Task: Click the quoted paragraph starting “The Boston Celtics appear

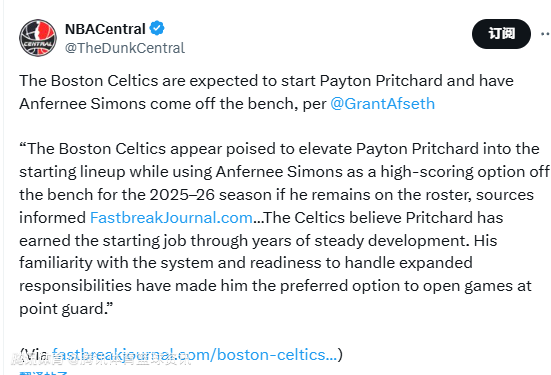Action: click(x=285, y=228)
